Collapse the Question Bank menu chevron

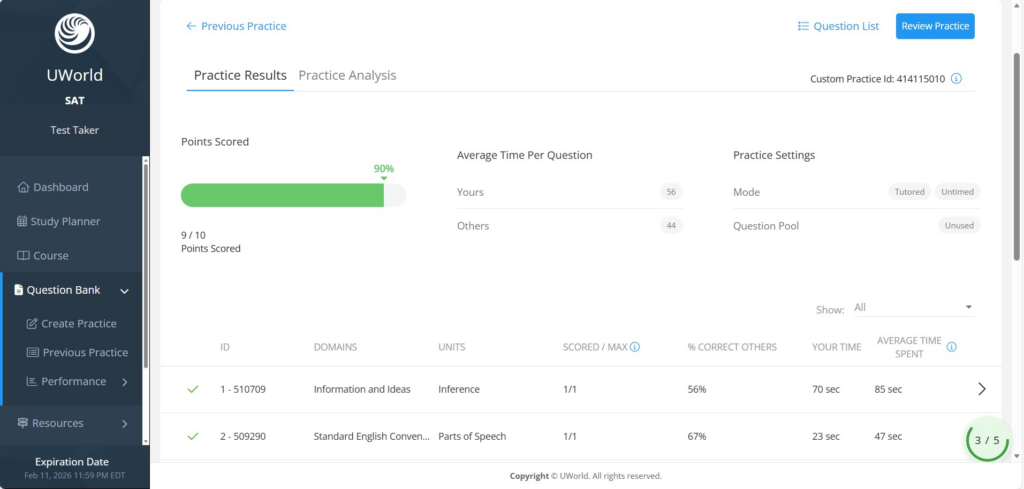tap(125, 291)
